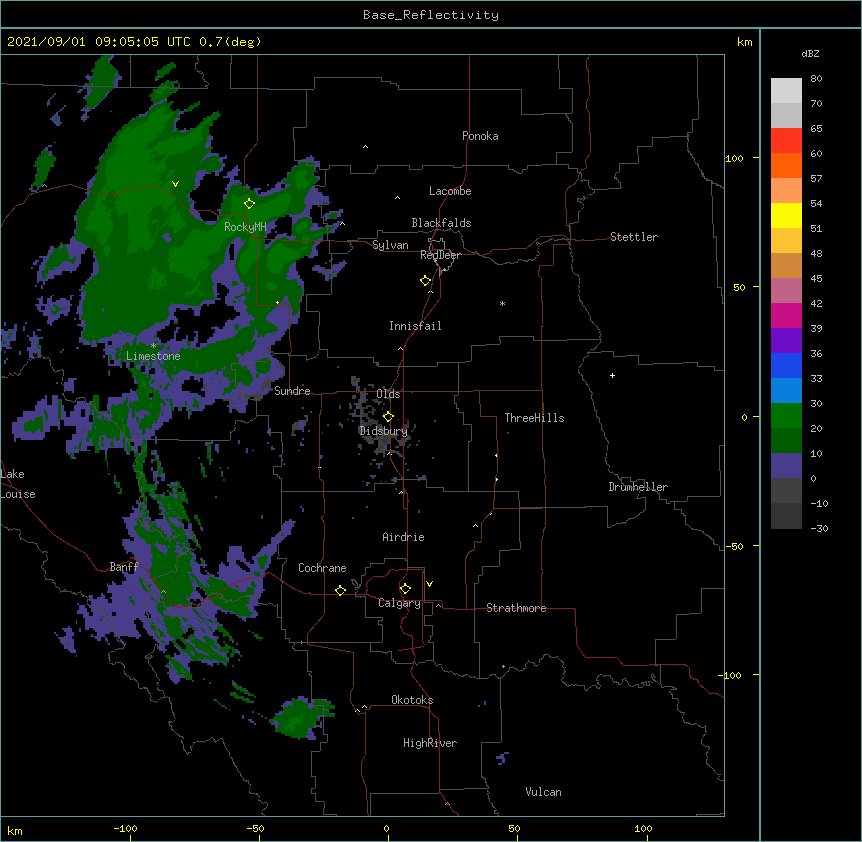Click the bright blue swatch between 36 and 33
Image resolution: width=862 pixels, height=842 pixels.
tap(786, 365)
